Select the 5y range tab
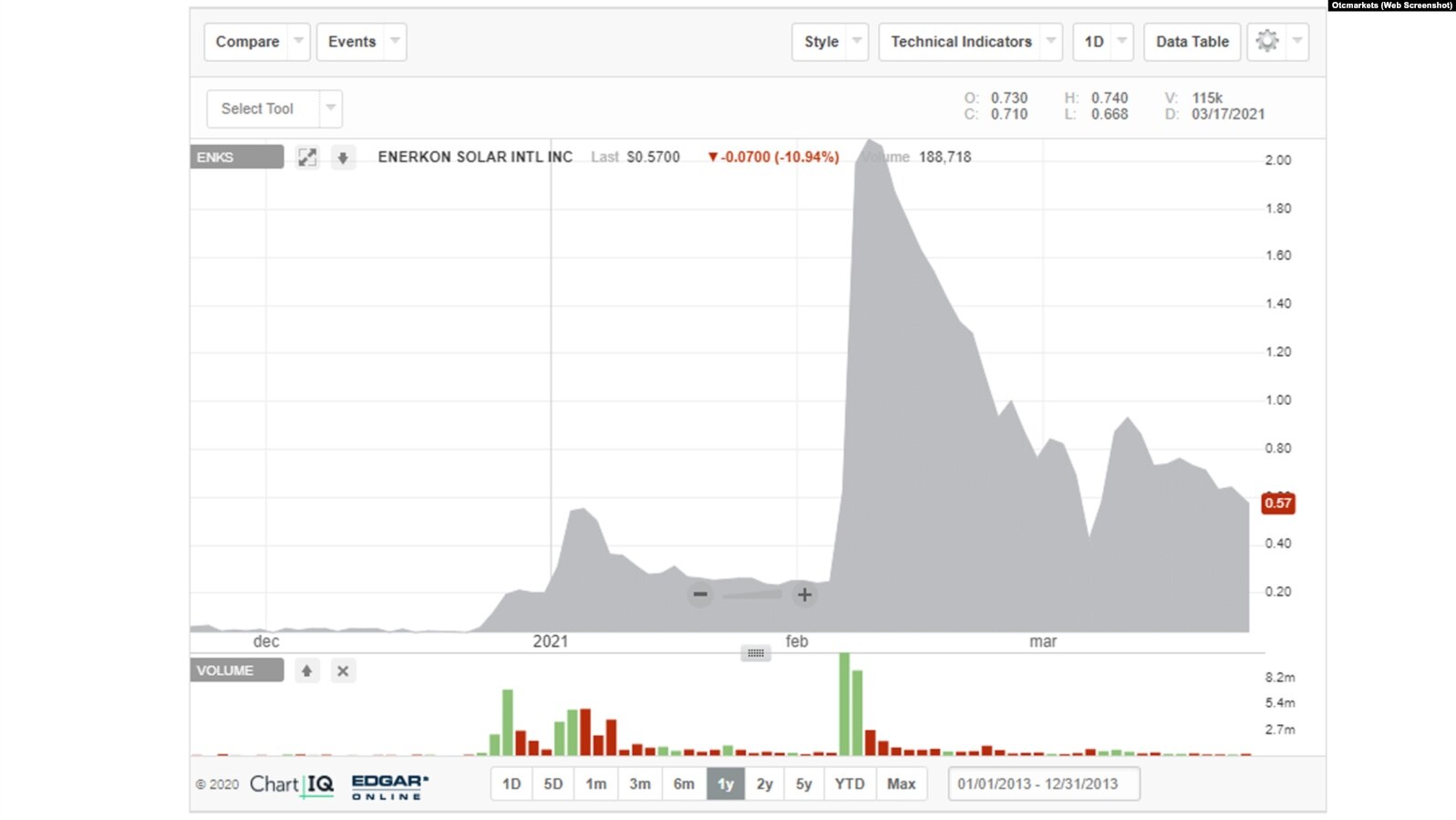The image size is (1456, 820). tap(804, 784)
